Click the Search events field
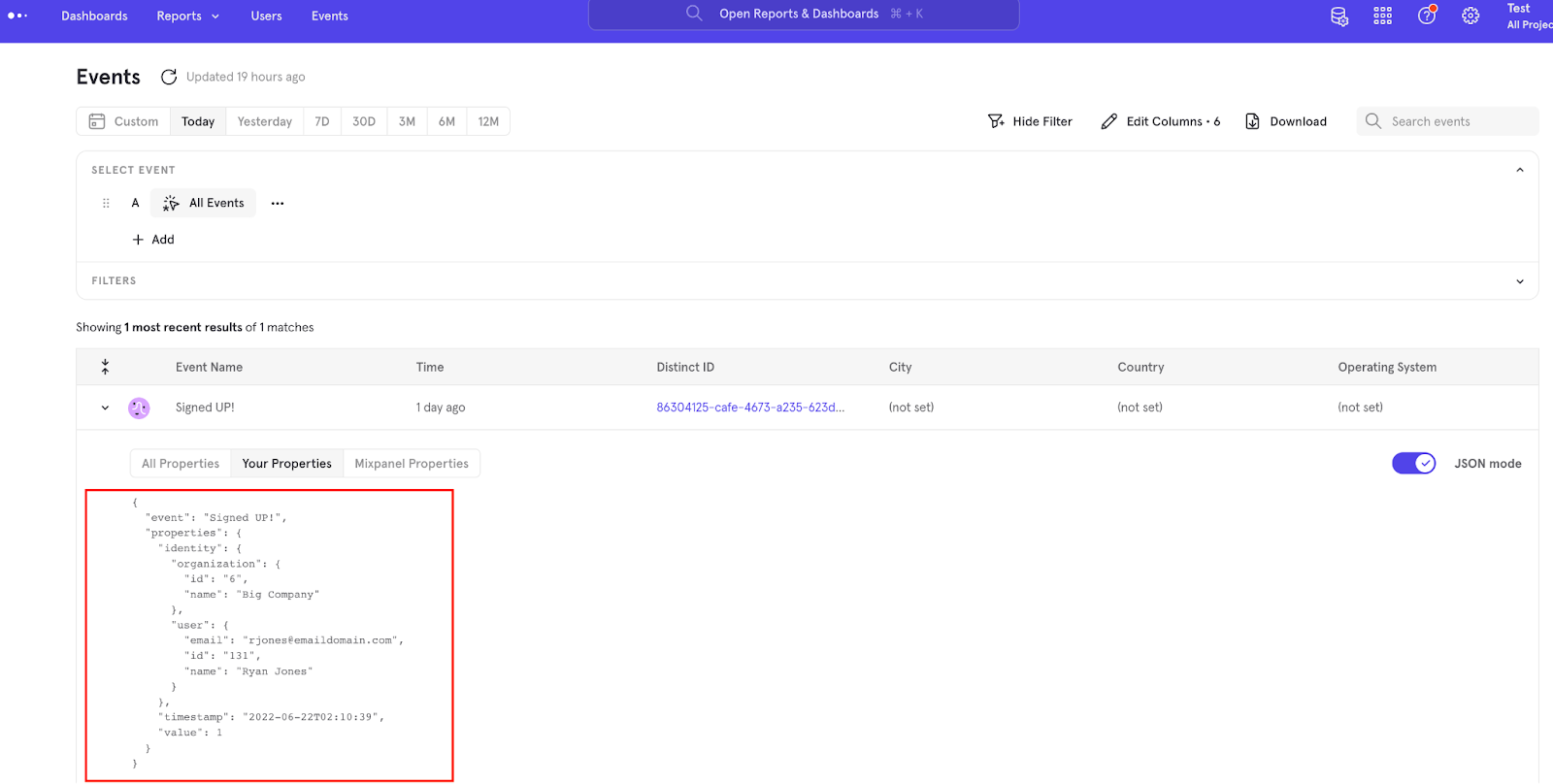 [x=1447, y=121]
